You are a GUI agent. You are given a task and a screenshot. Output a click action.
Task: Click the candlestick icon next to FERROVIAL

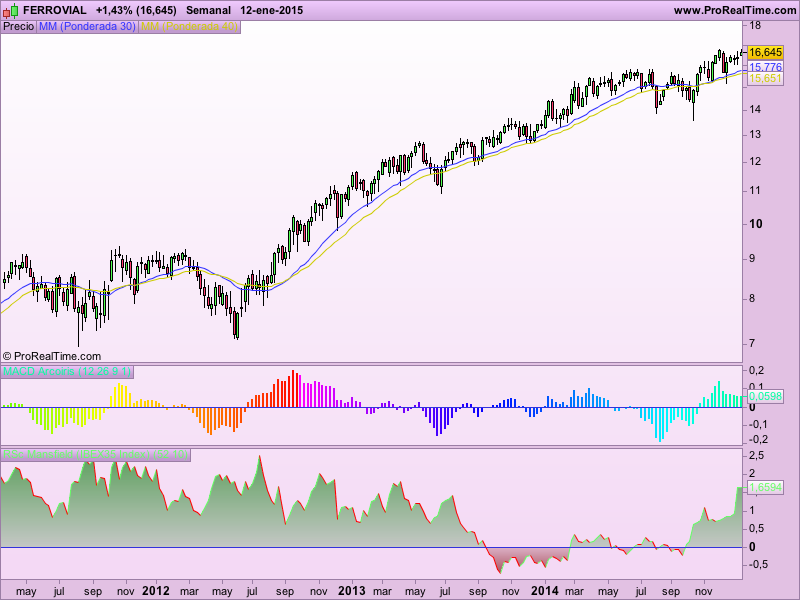coord(11,10)
